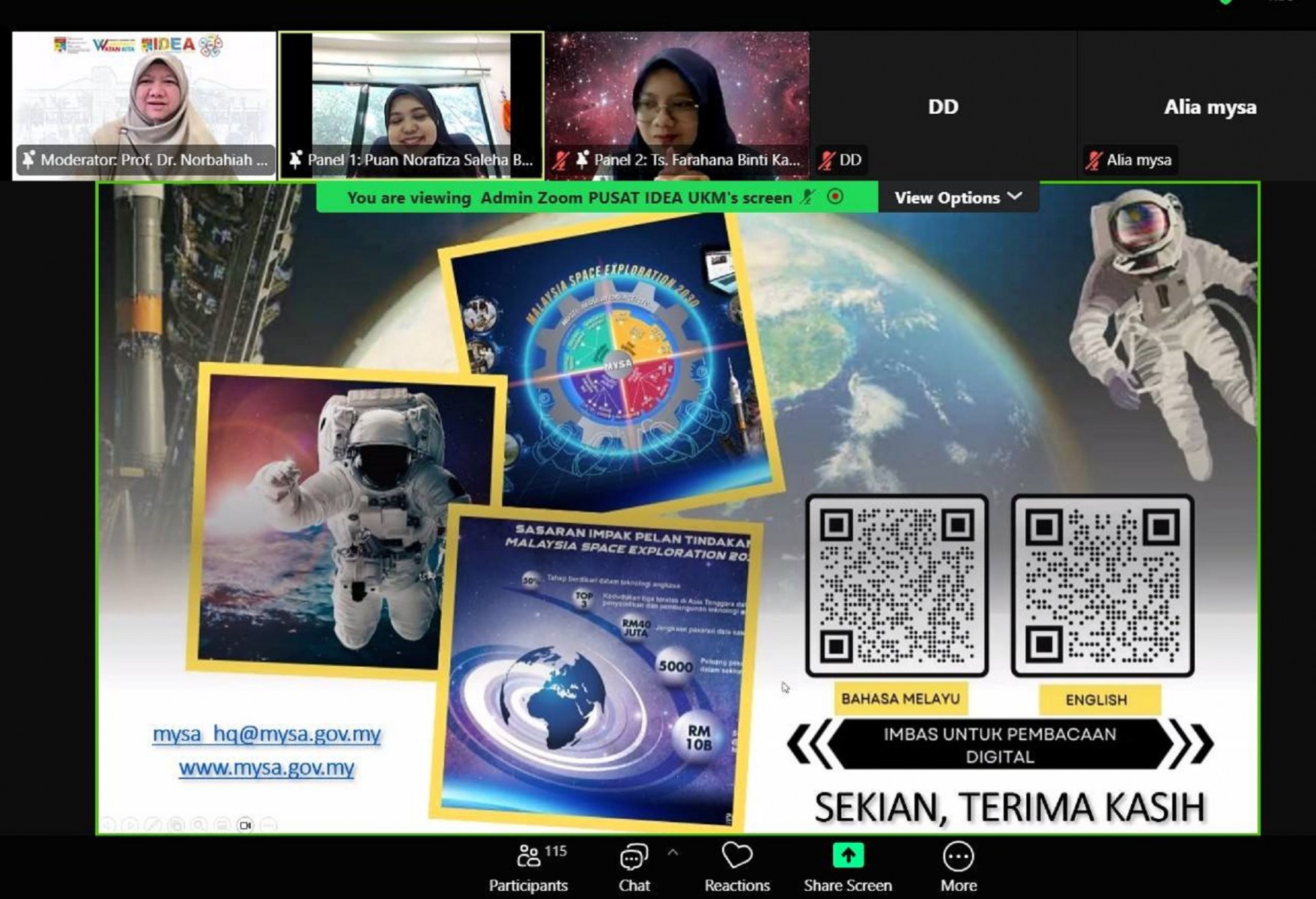The width and height of the screenshot is (1316, 899).
Task: Open the Chat panel icon
Action: (x=634, y=856)
